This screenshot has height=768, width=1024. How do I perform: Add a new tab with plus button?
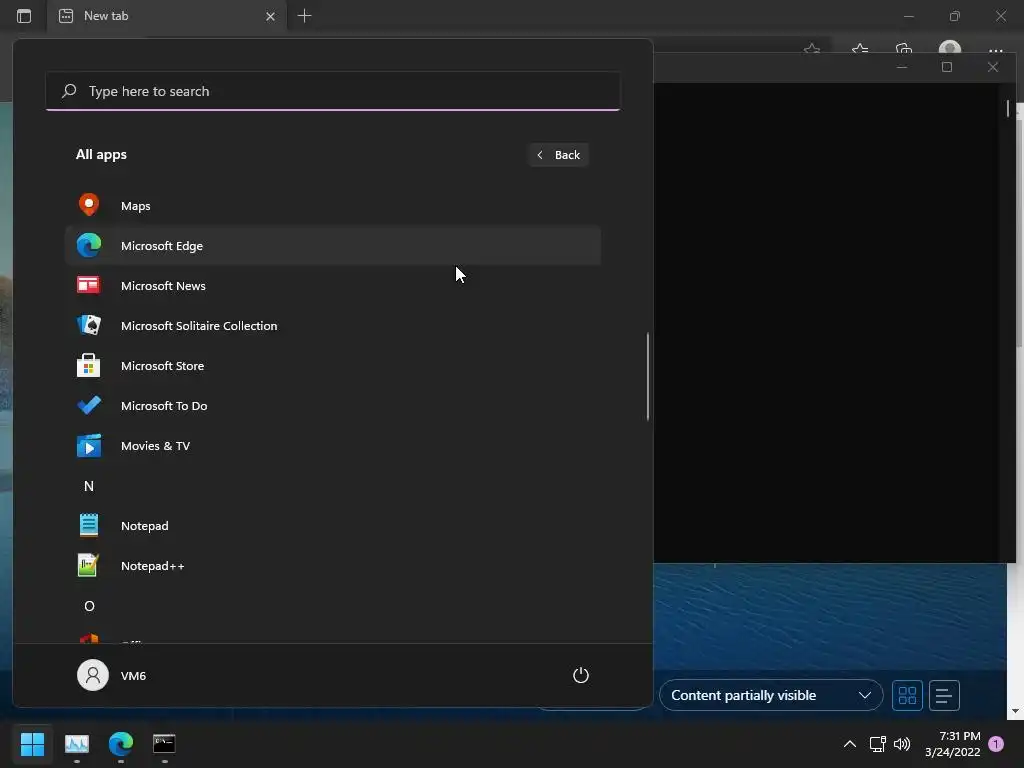click(304, 16)
